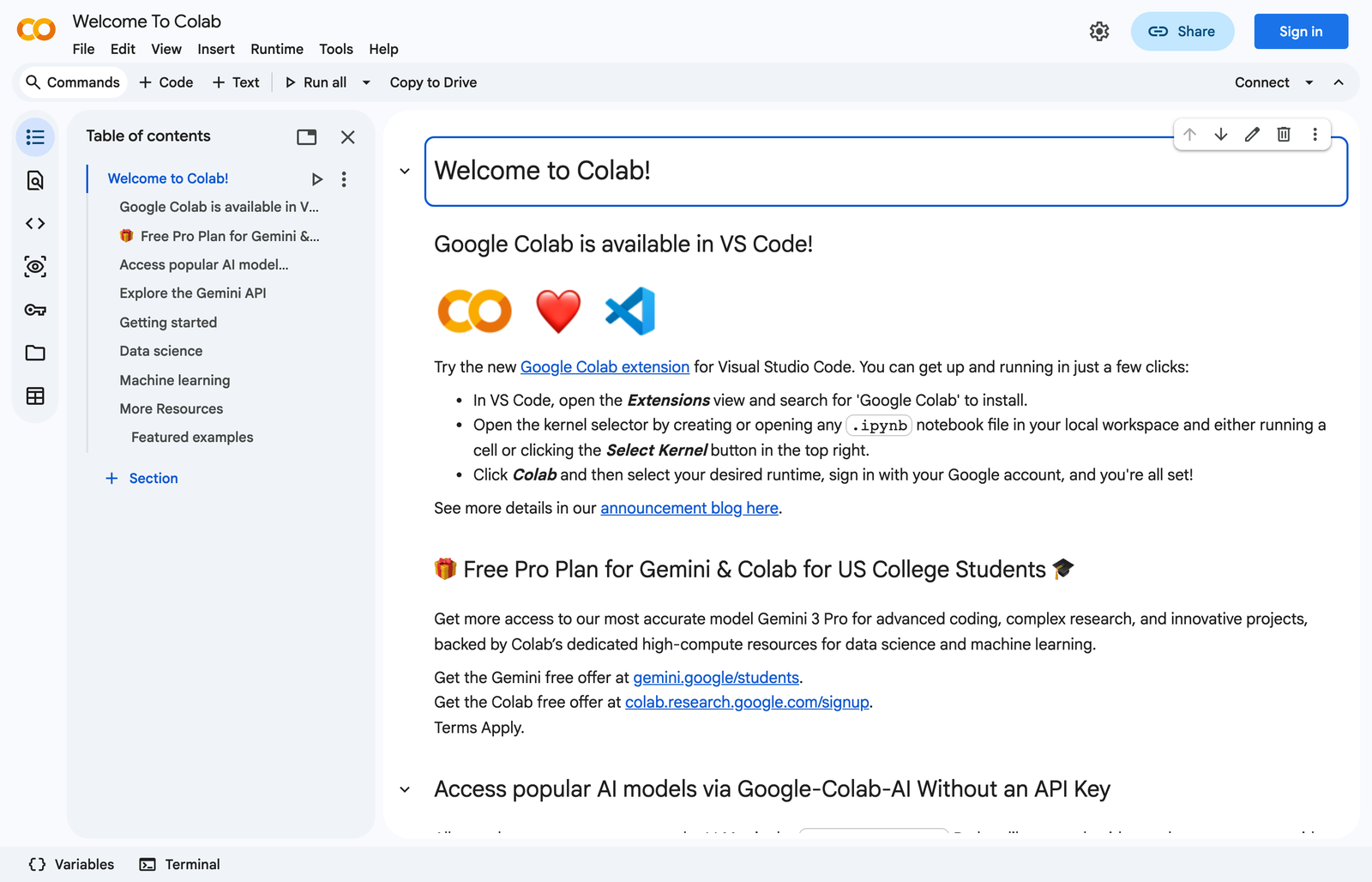Delete the selected cell via trash icon

[x=1284, y=135]
